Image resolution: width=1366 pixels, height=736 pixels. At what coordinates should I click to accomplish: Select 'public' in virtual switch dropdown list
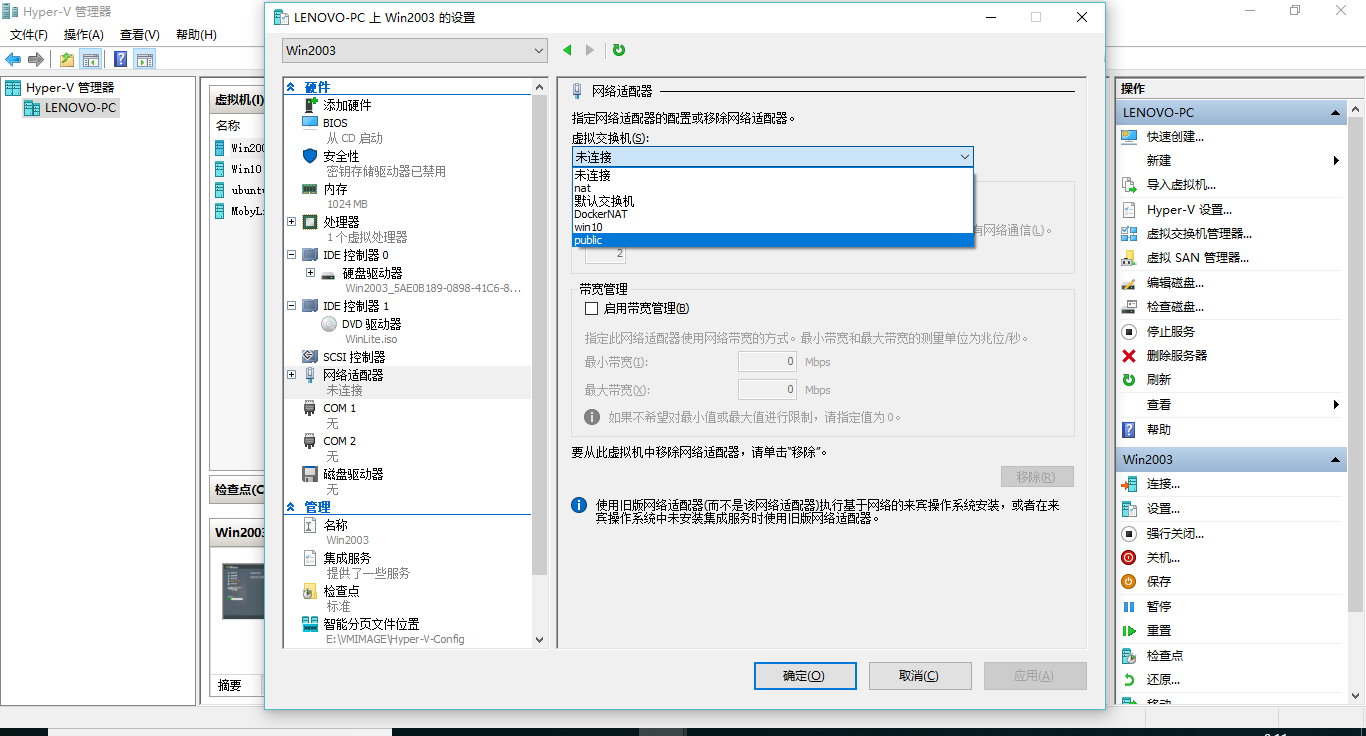coord(772,240)
